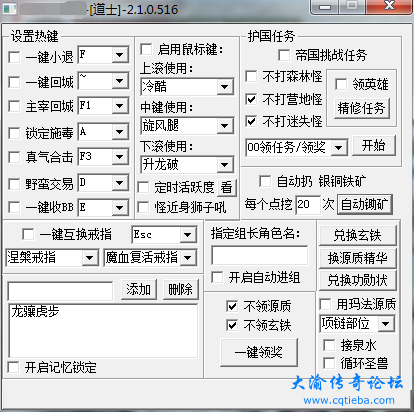Start the task with 开始 button
414x412 pixels.
click(374, 145)
